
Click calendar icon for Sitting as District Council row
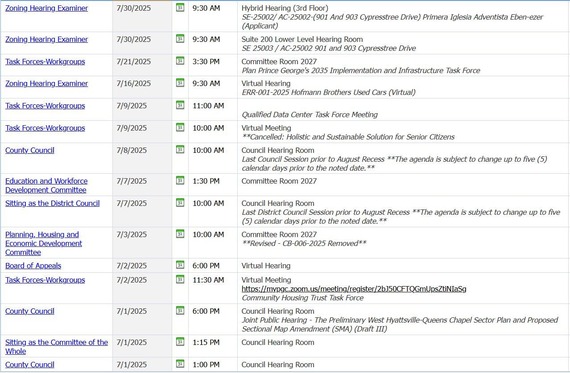click(x=180, y=202)
